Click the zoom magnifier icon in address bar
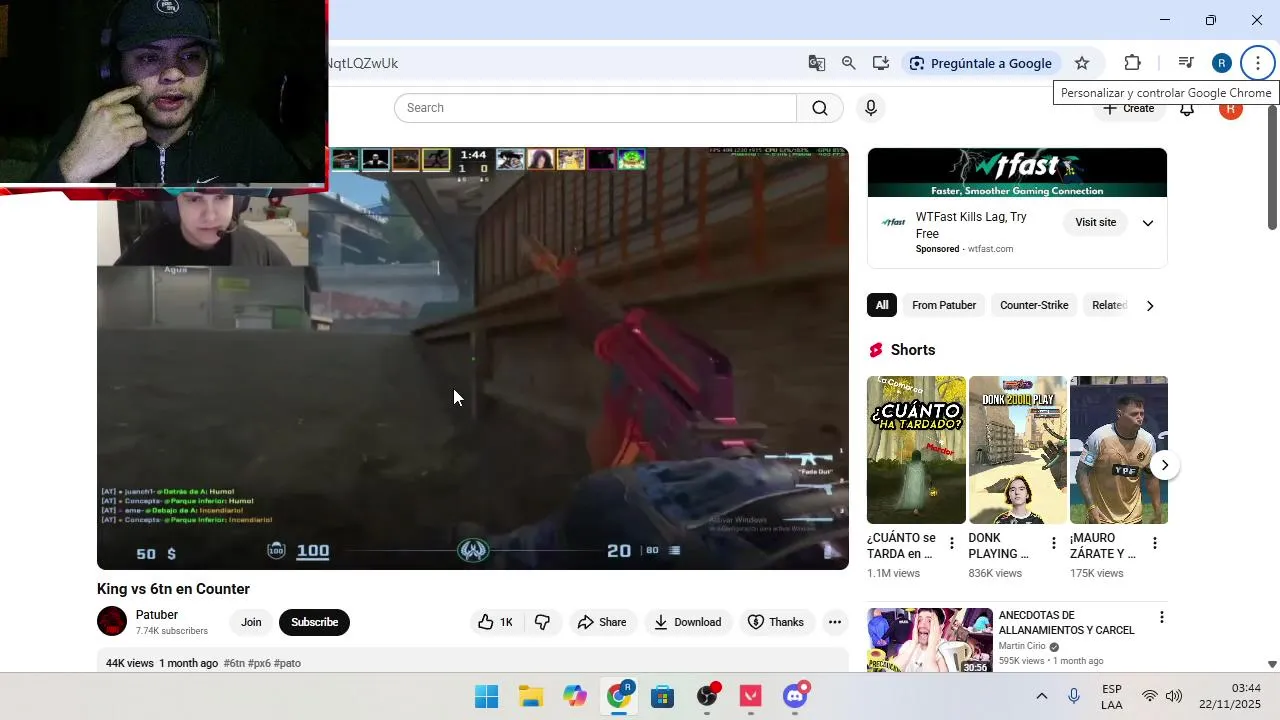 [849, 63]
